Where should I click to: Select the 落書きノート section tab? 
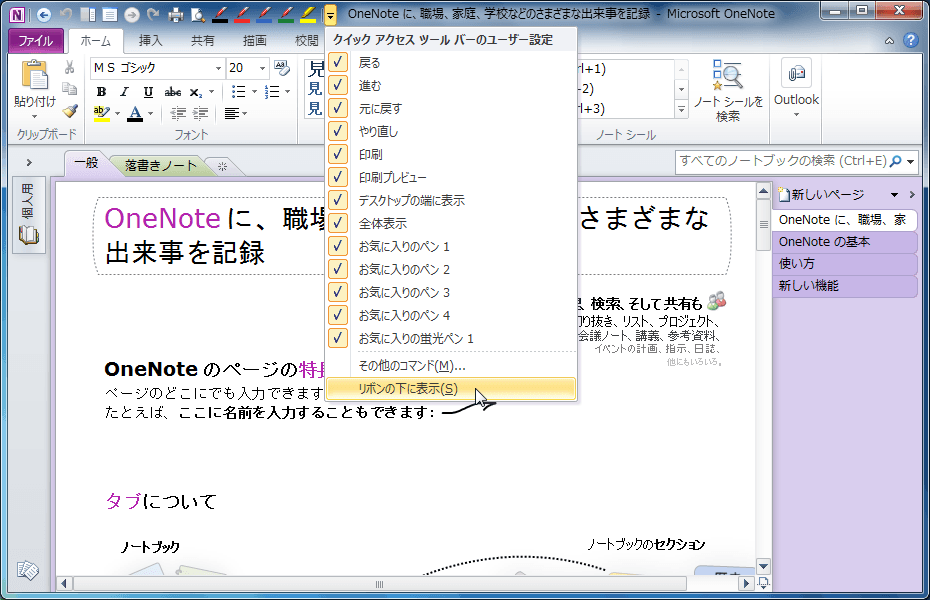161,165
